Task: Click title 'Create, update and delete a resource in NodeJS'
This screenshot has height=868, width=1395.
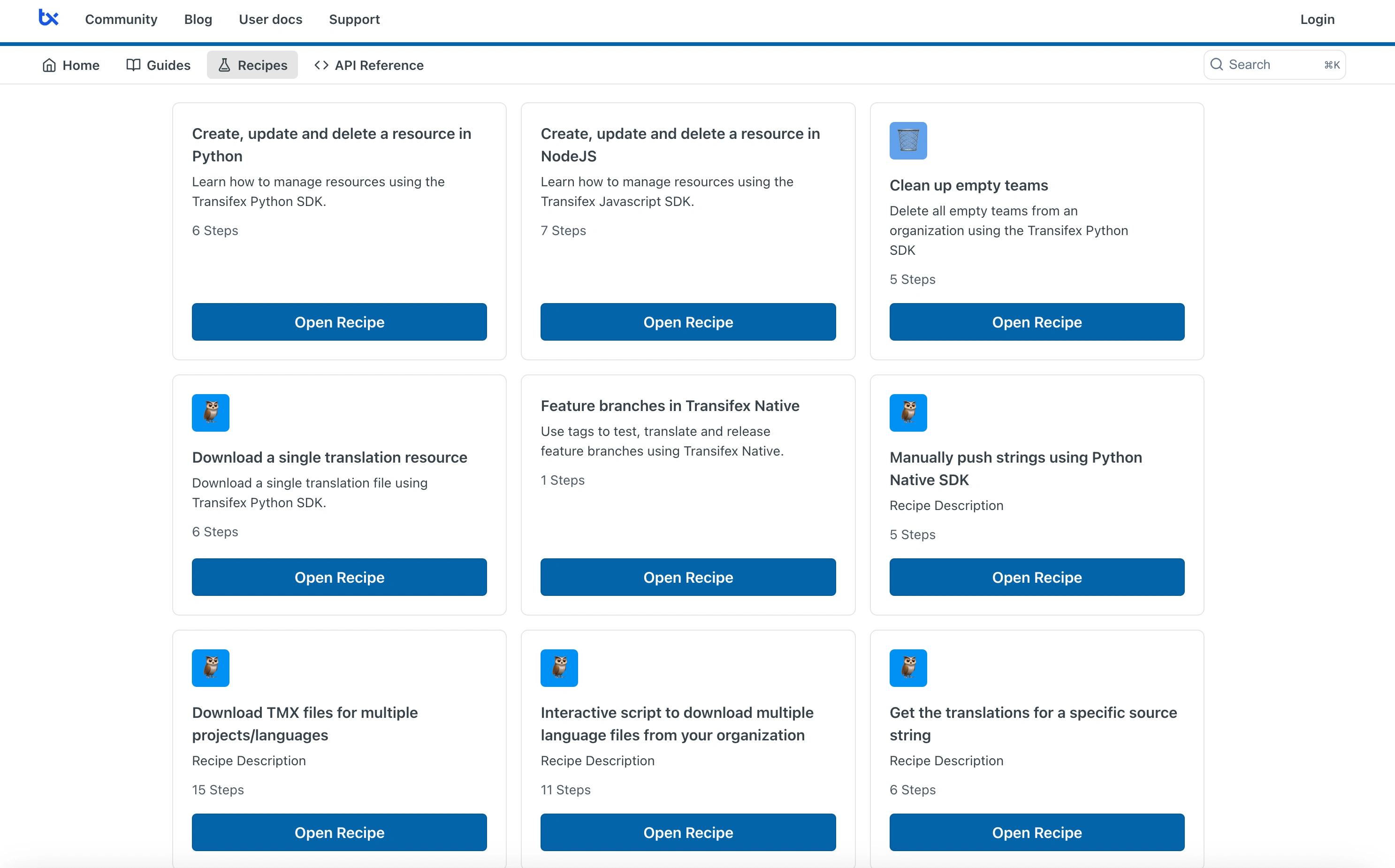Action: pyautogui.click(x=680, y=145)
